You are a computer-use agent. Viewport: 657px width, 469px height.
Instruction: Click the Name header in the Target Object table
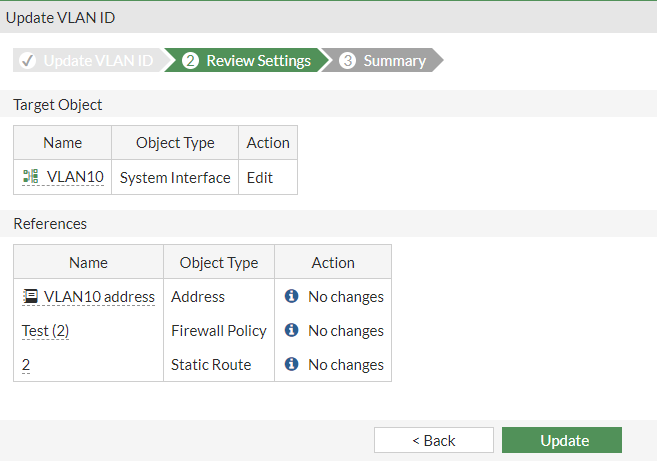click(63, 142)
